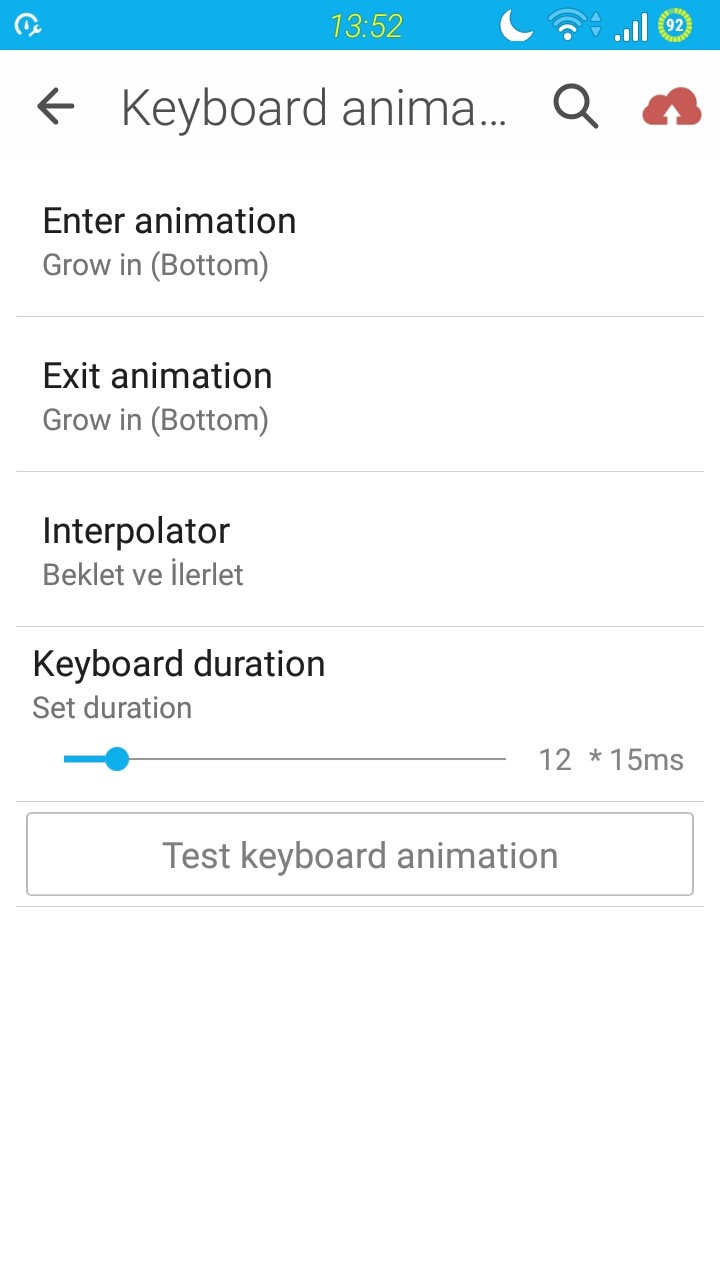Image resolution: width=720 pixels, height=1280 pixels.
Task: Tap the Keyboard animation page title
Action: (313, 108)
